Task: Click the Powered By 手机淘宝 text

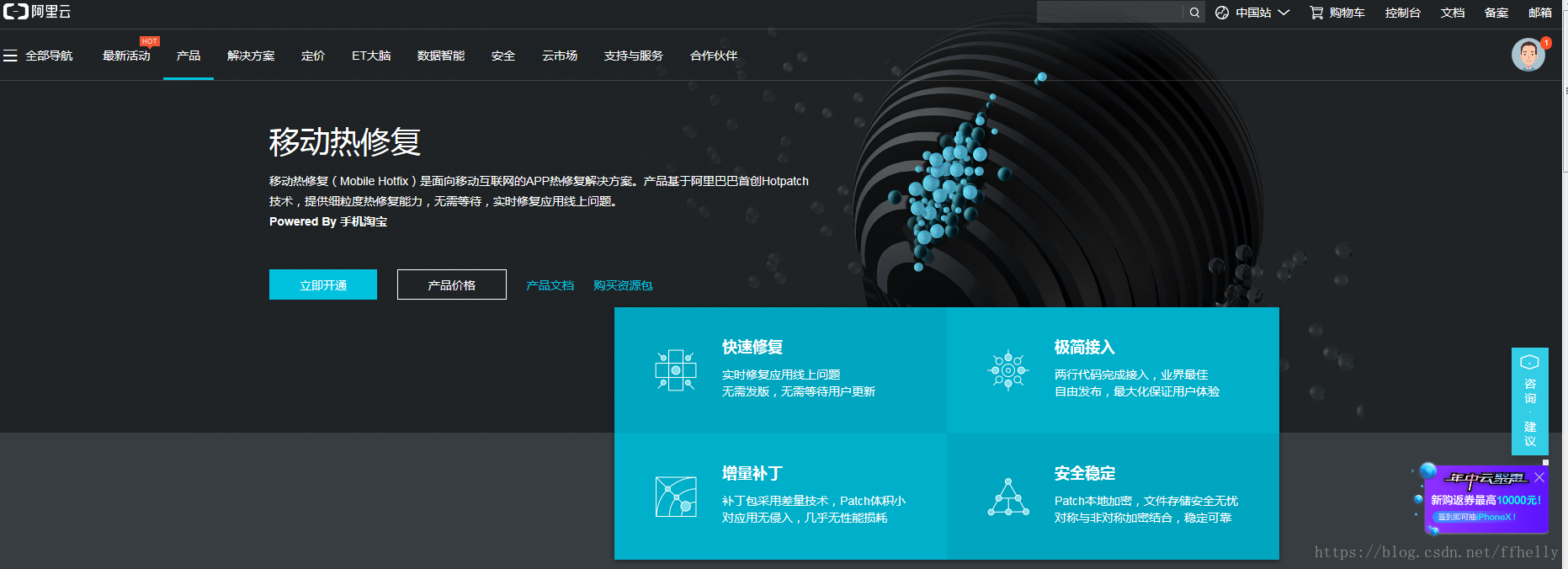Action: coord(328,221)
